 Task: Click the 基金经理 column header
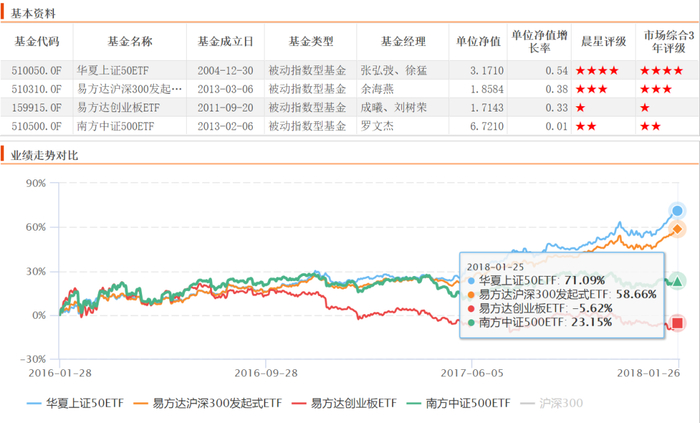click(403, 41)
